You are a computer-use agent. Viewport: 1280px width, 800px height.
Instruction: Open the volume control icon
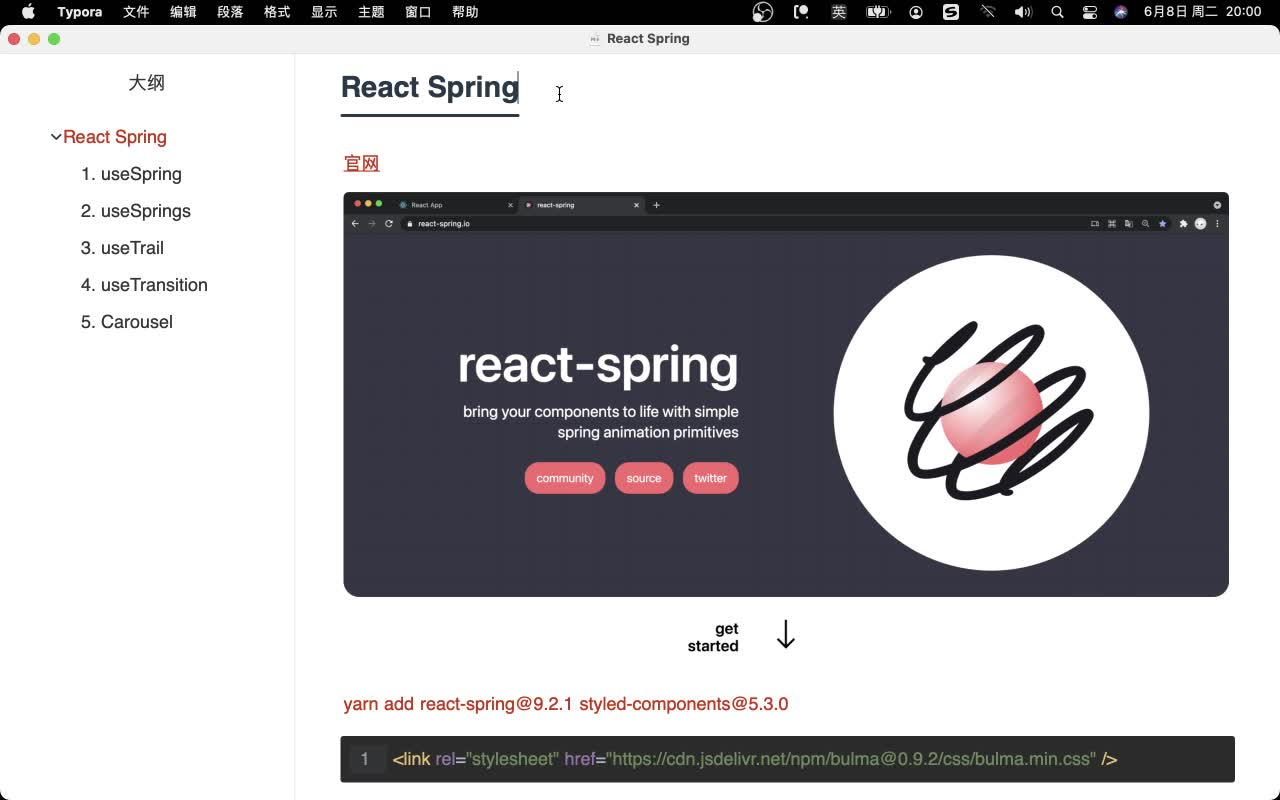click(1023, 12)
